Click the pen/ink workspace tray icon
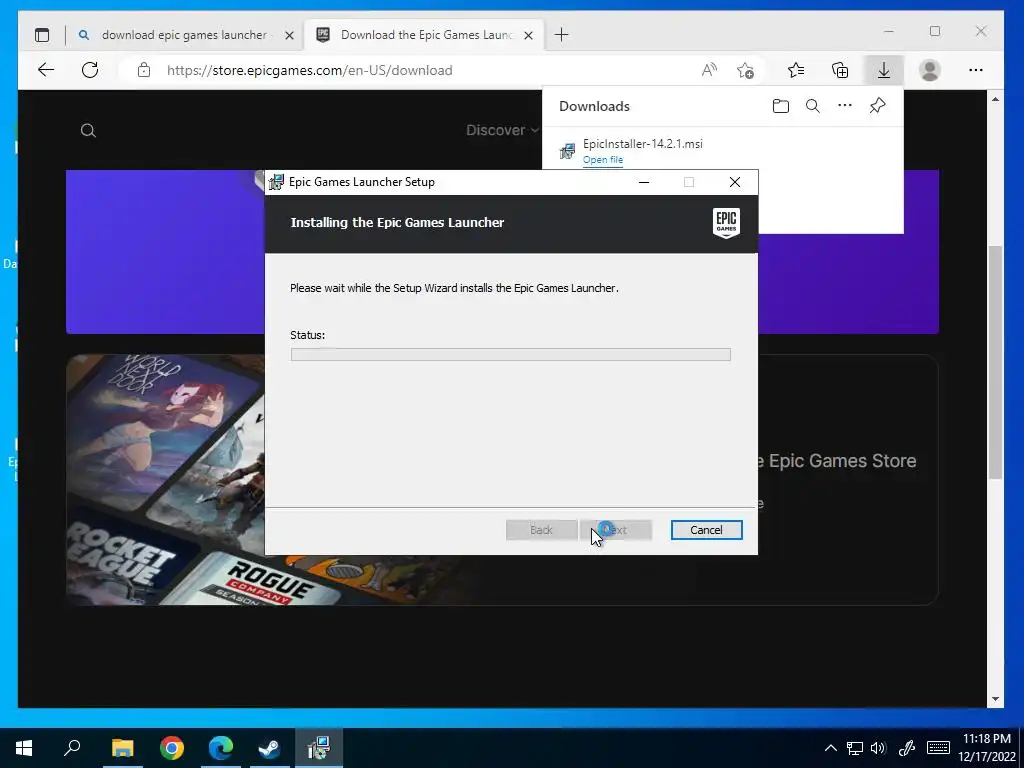Image resolution: width=1024 pixels, height=768 pixels. pyautogui.click(x=906, y=748)
